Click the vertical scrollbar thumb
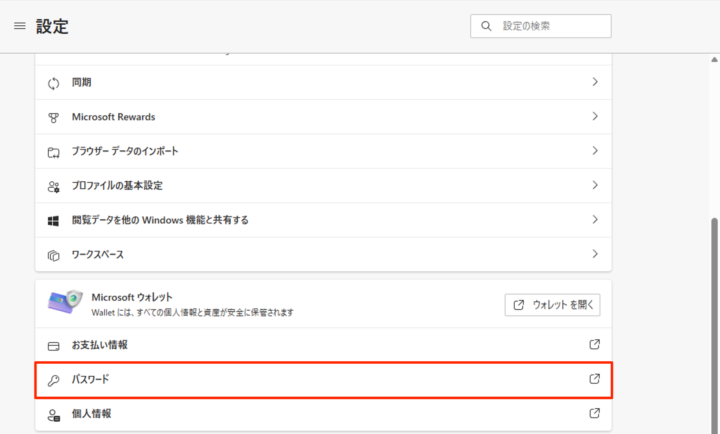The width and height of the screenshot is (720, 434). [x=714, y=325]
